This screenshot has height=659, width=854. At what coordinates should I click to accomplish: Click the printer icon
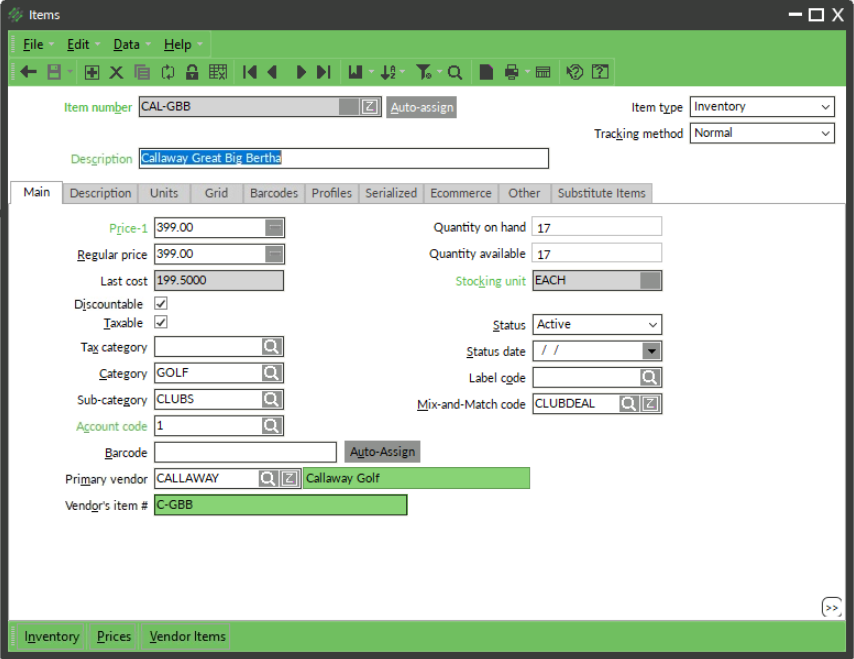(511, 72)
